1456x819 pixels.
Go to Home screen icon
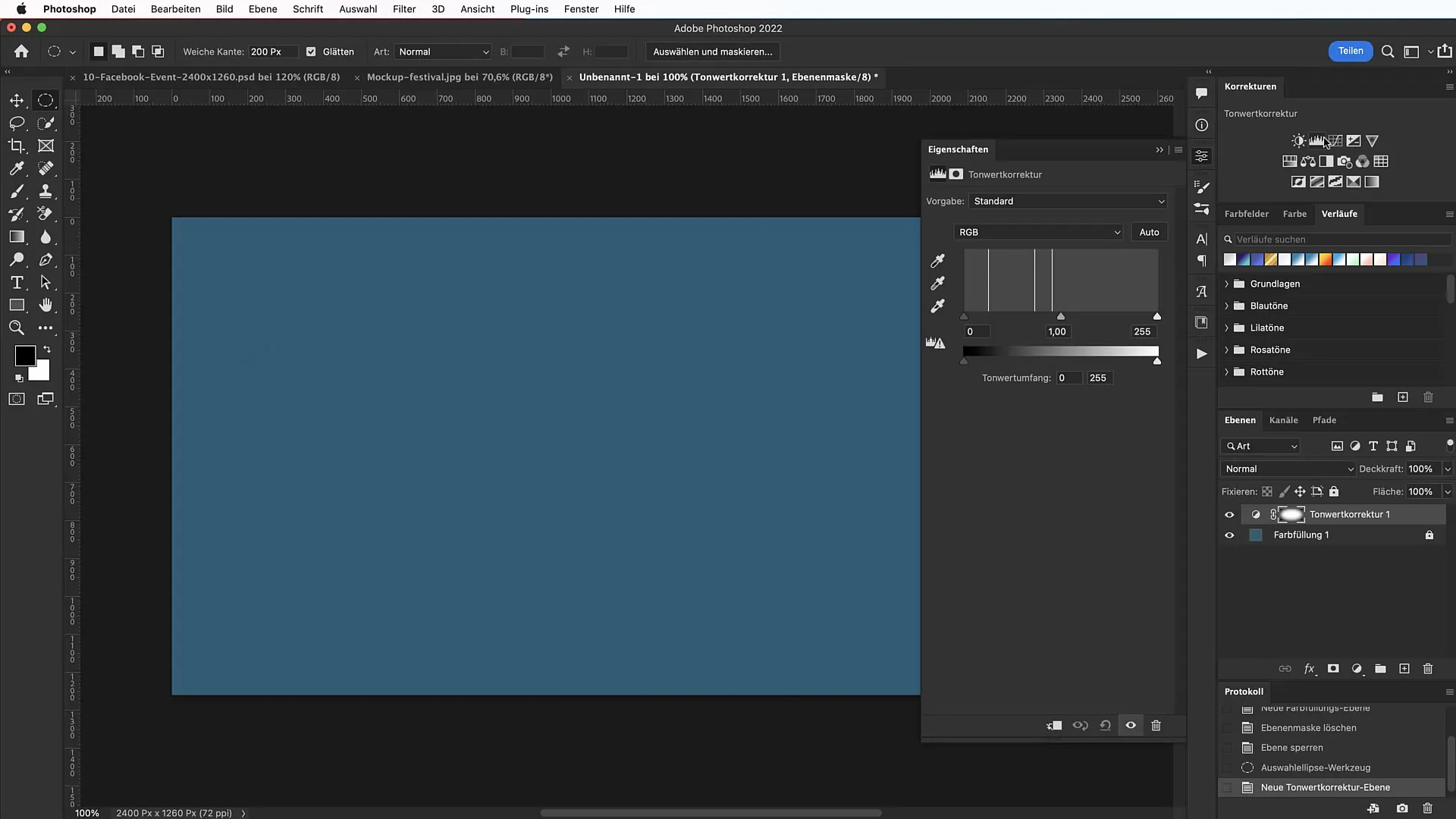(x=21, y=52)
